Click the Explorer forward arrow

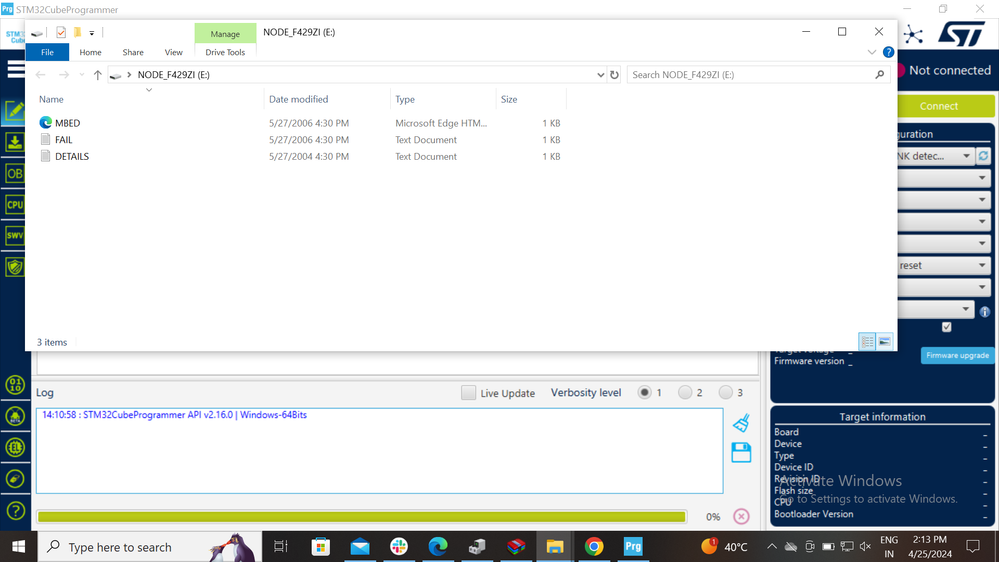[x=64, y=75]
